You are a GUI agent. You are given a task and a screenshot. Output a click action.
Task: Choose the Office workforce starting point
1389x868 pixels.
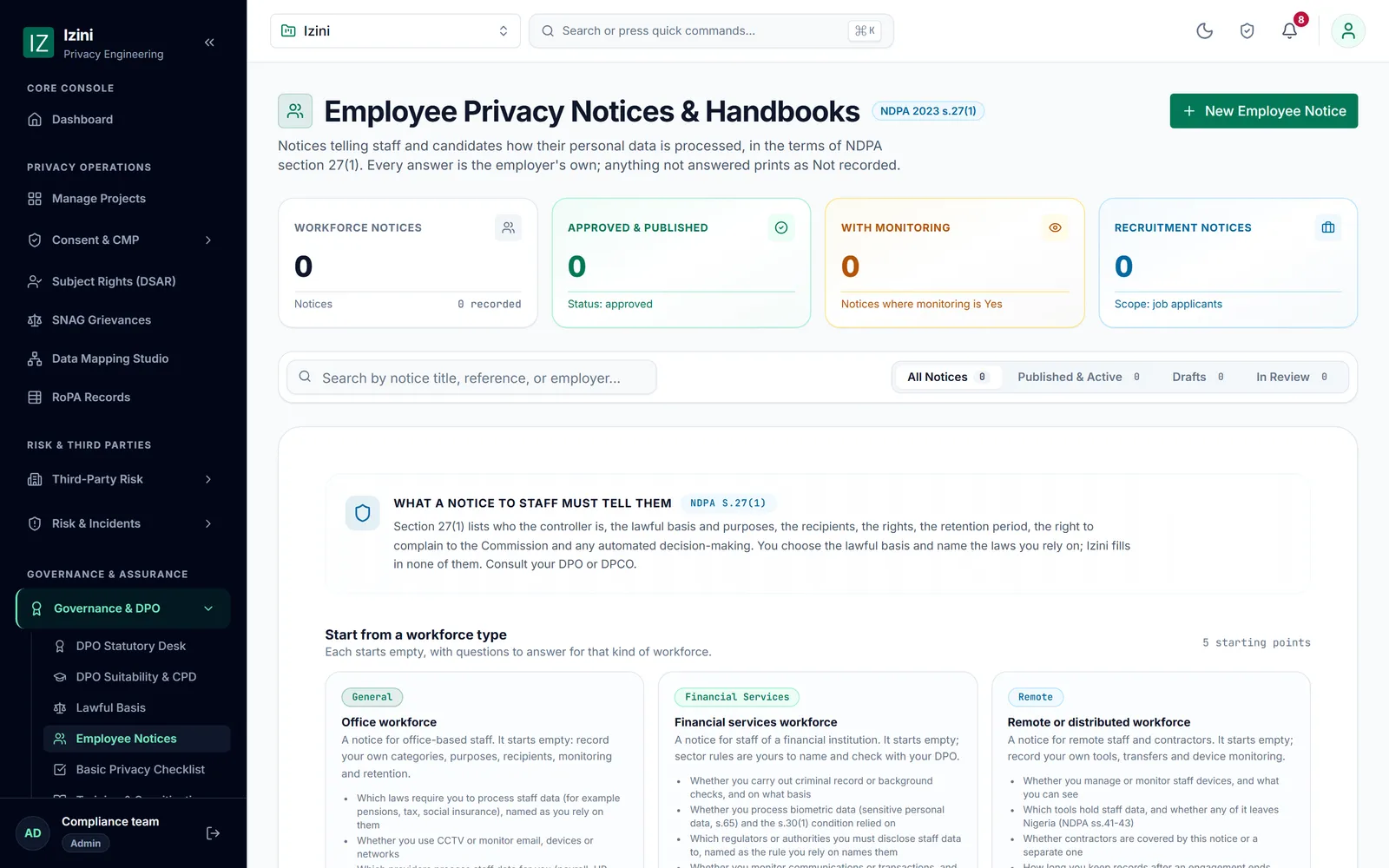tap(484, 770)
